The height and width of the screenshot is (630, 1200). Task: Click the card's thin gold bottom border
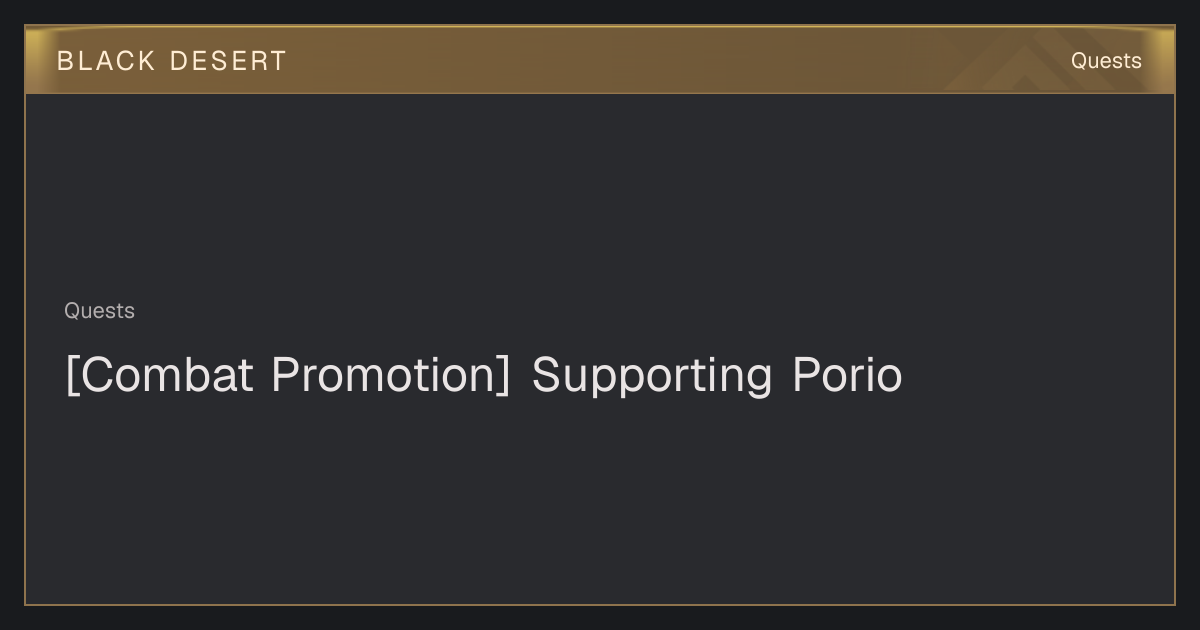click(x=600, y=604)
